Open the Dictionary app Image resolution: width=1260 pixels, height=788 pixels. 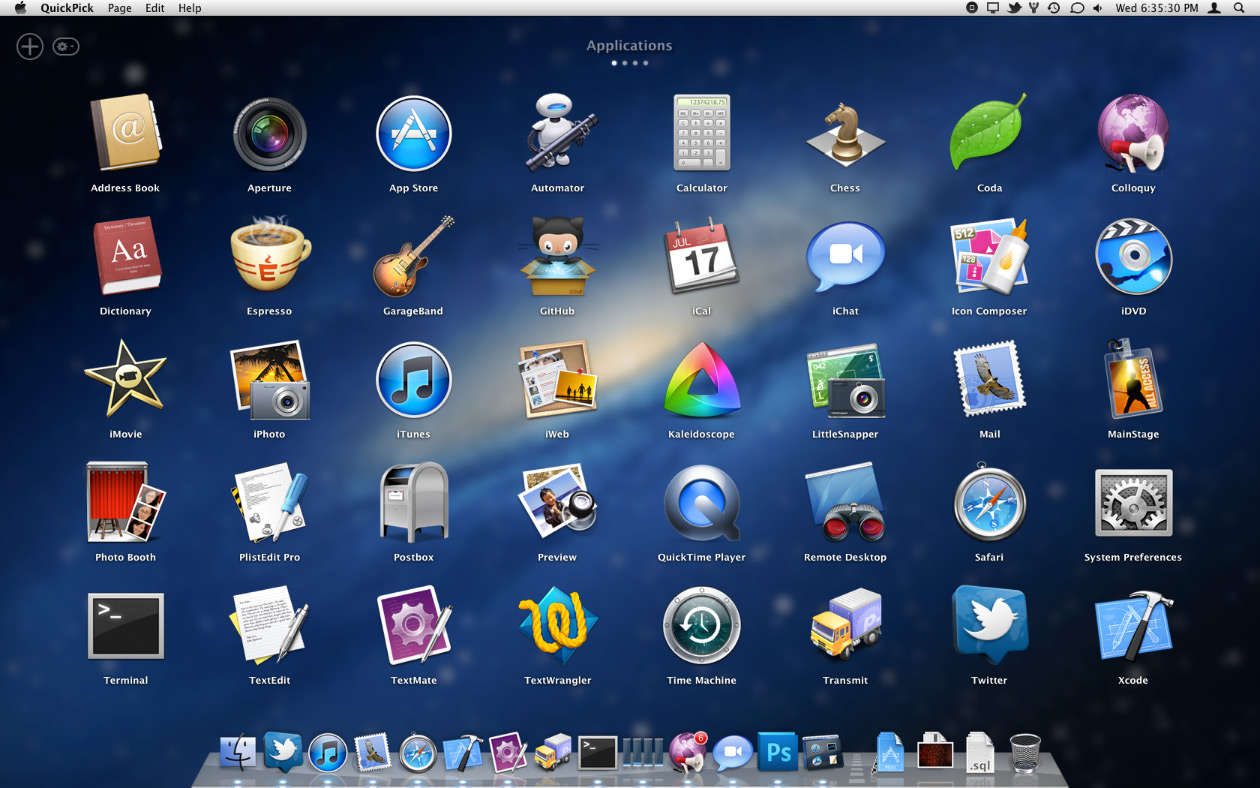pos(125,257)
